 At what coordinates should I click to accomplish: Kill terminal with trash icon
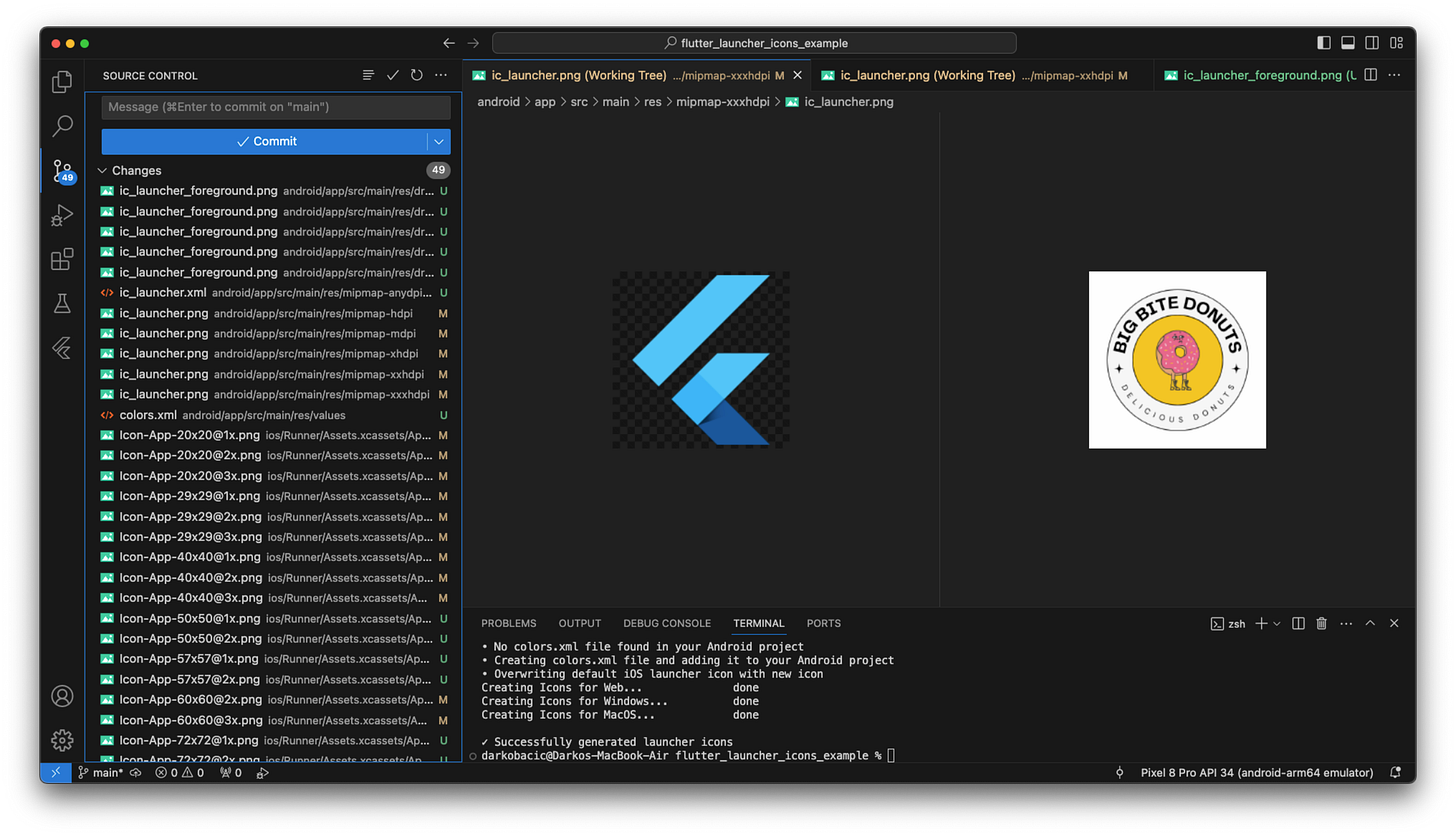pyautogui.click(x=1322, y=623)
